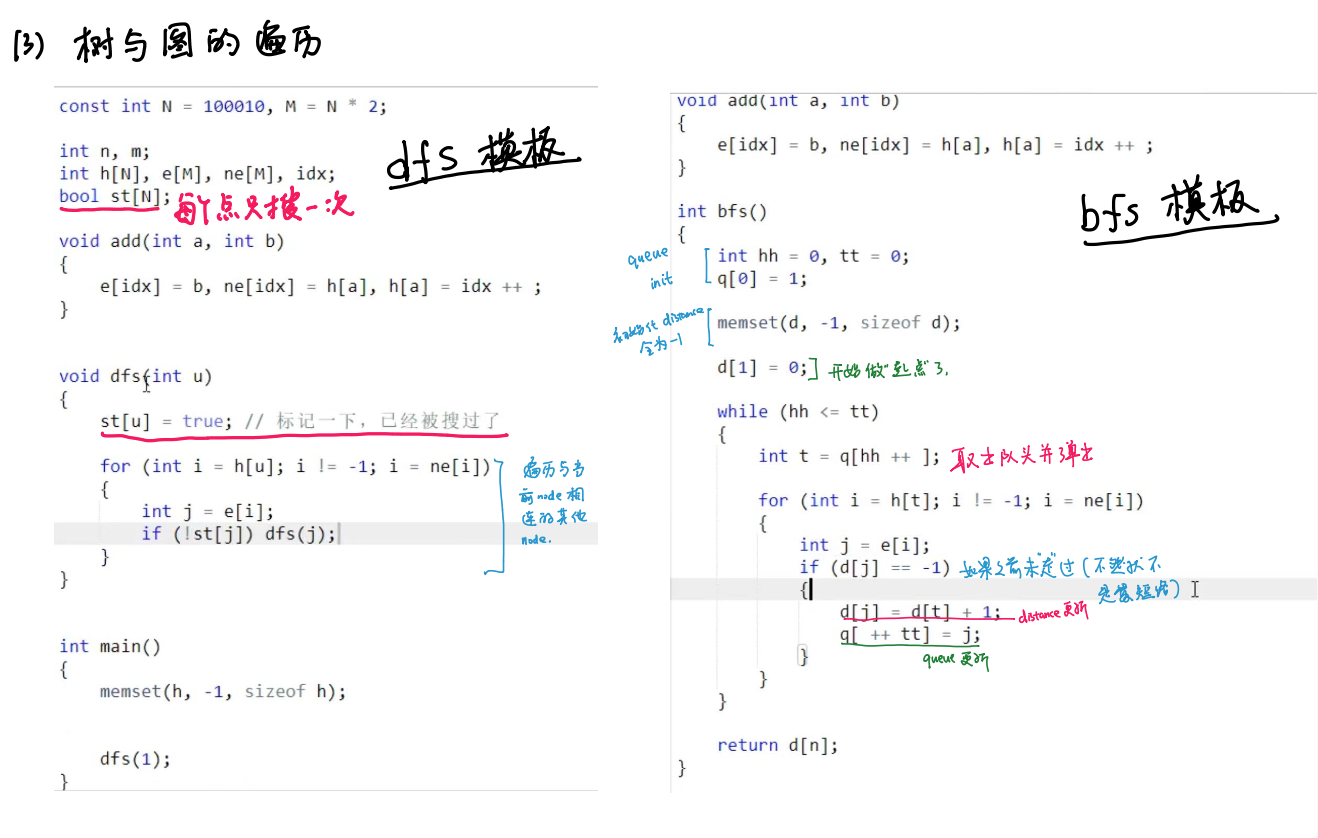Viewport: 1318px width, 838px height.
Task: Click the "int hh = 0, tt = 0;" line
Action: click(812, 256)
